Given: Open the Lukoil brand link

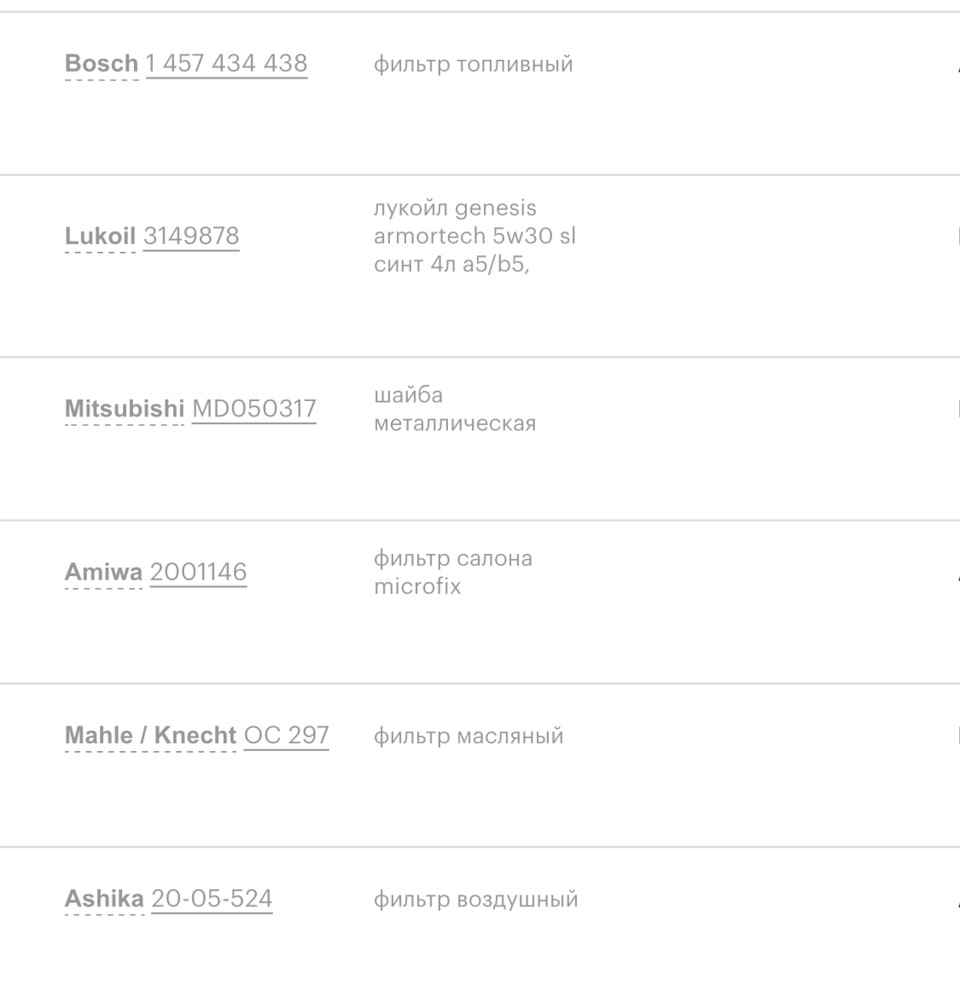Looking at the screenshot, I should 100,237.
